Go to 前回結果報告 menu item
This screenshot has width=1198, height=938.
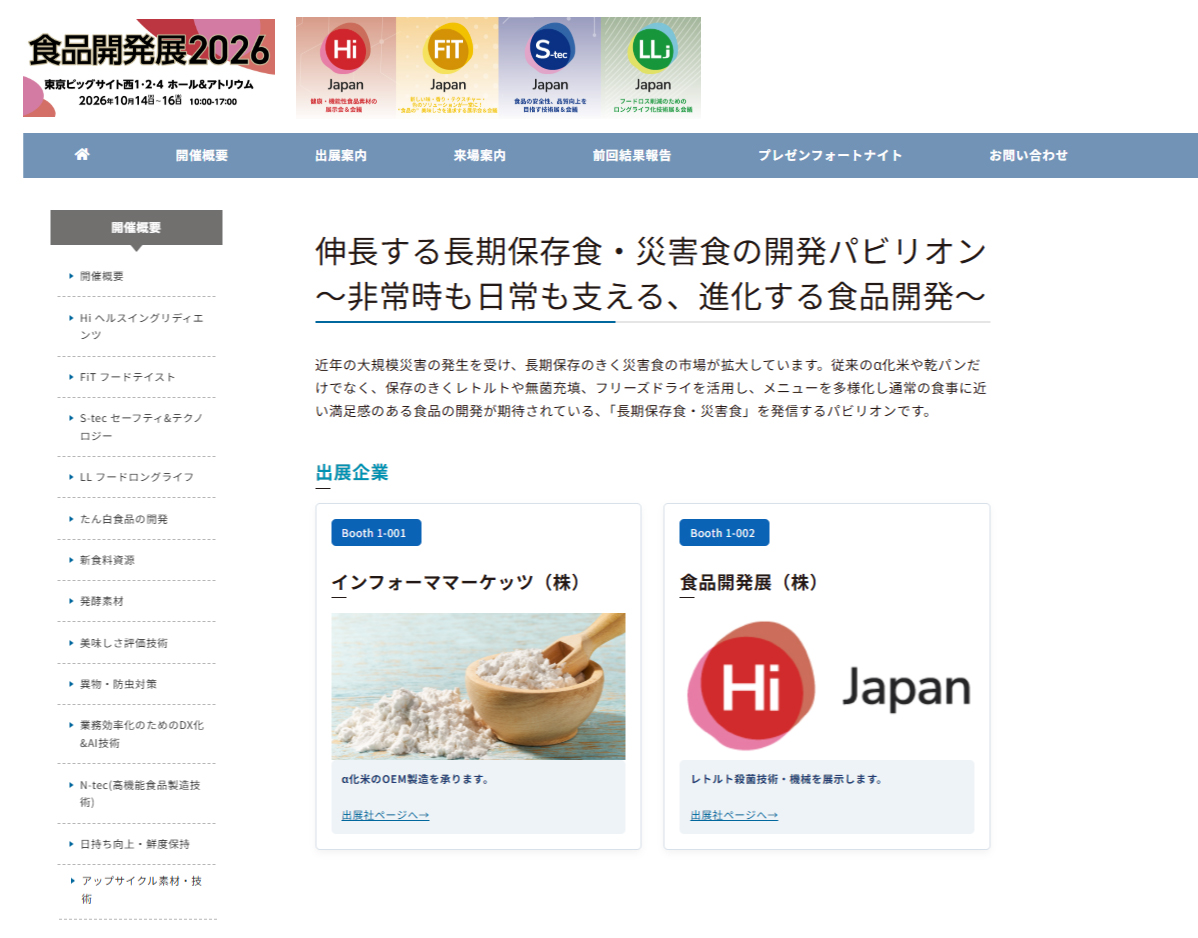tap(632, 155)
